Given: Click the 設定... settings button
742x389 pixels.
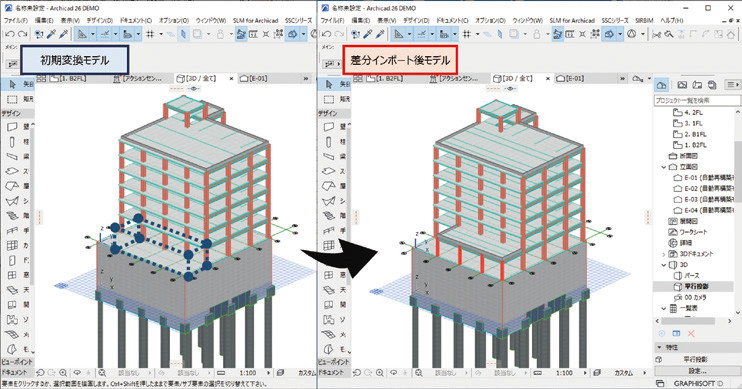Looking at the screenshot, I should pos(697,371).
